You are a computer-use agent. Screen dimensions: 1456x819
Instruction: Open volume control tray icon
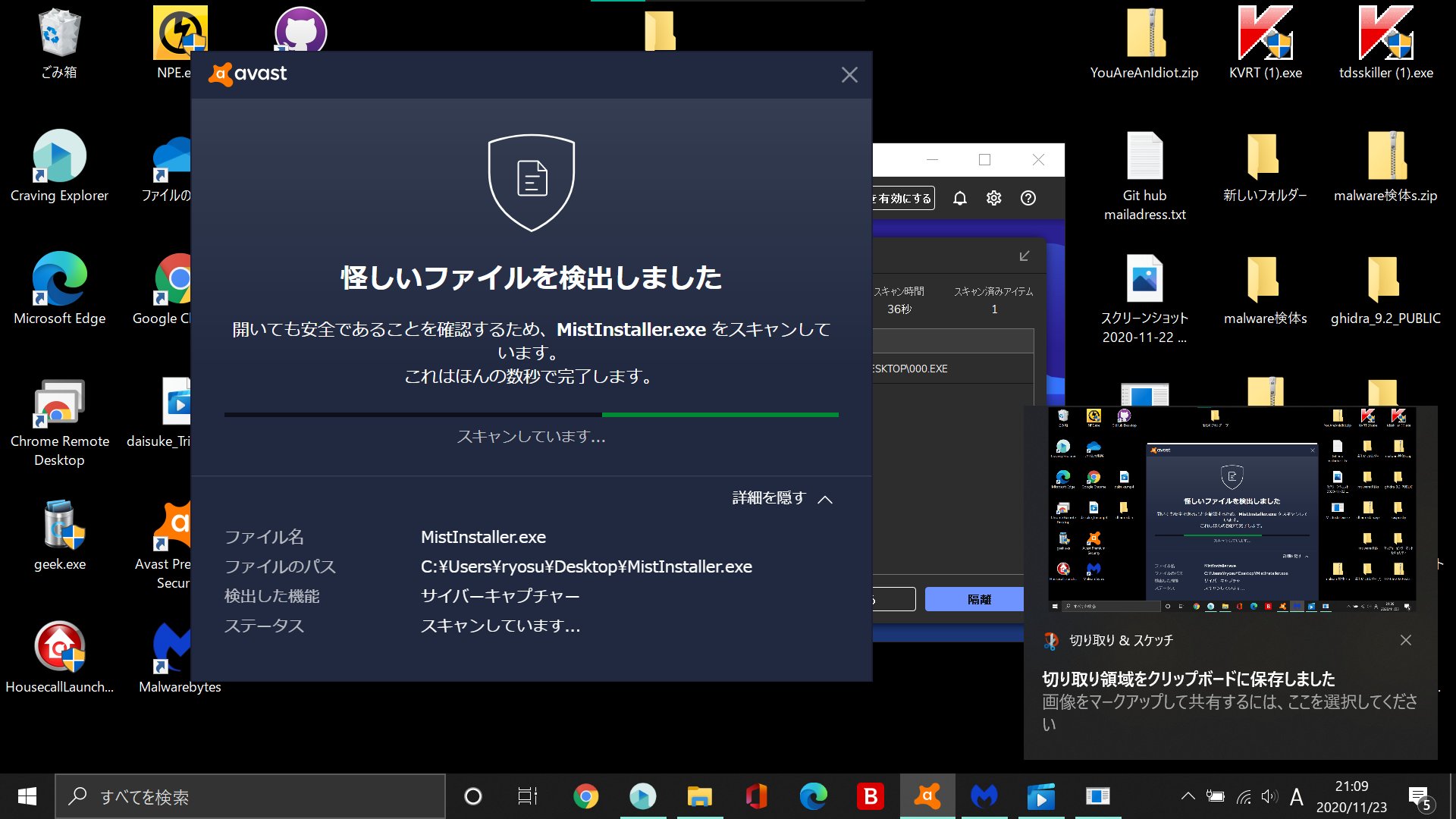pos(1269,796)
